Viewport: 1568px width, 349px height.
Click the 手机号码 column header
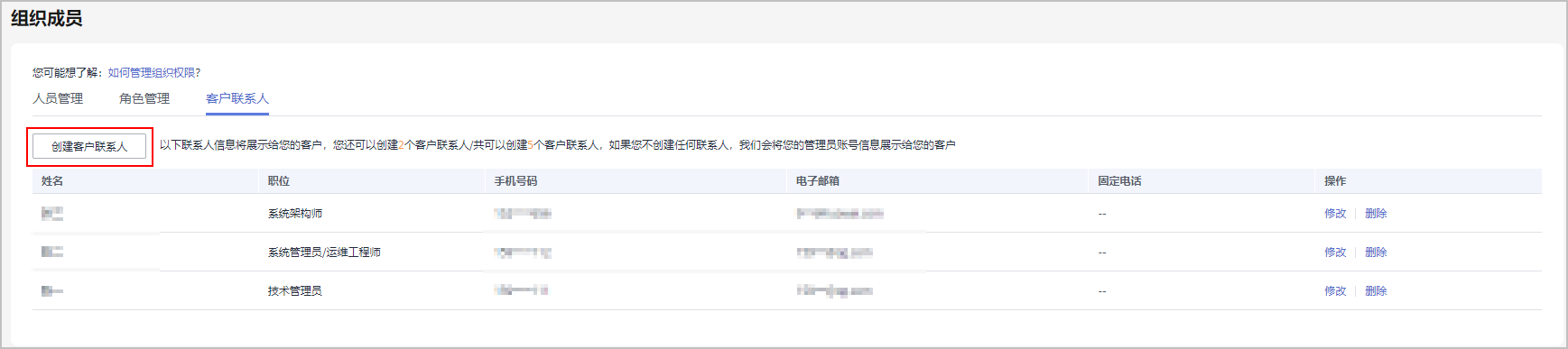point(515,181)
